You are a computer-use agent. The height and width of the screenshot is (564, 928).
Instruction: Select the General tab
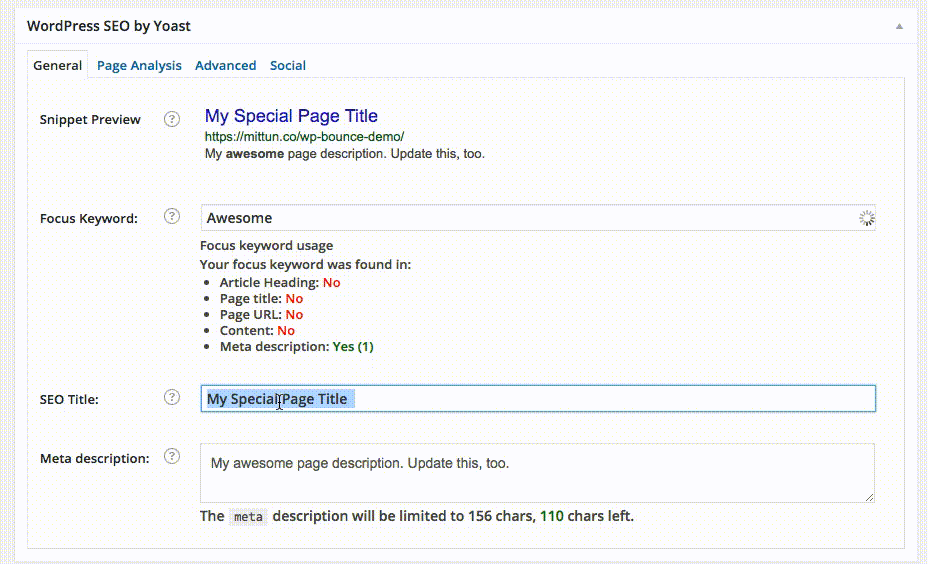57,65
